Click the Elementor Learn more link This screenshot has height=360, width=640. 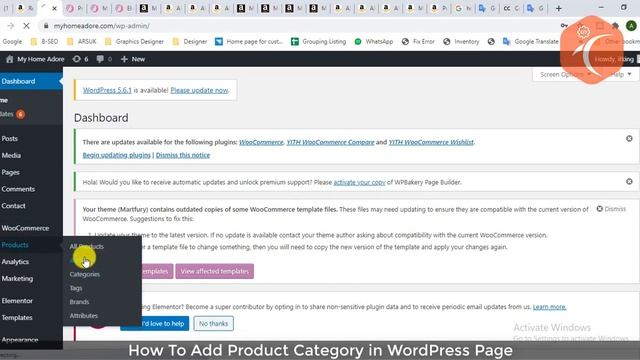pyautogui.click(x=549, y=307)
